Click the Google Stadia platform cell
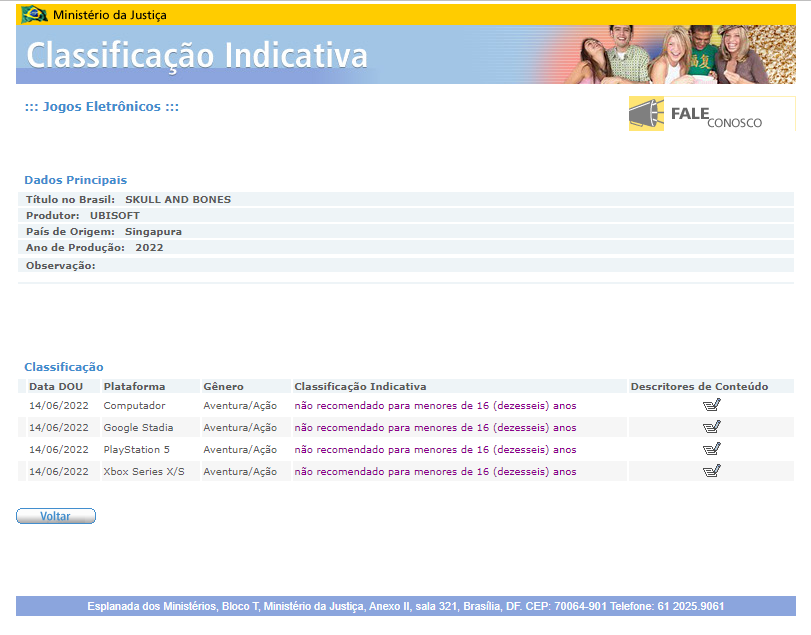Viewport: 811px width, 635px height. click(x=138, y=428)
